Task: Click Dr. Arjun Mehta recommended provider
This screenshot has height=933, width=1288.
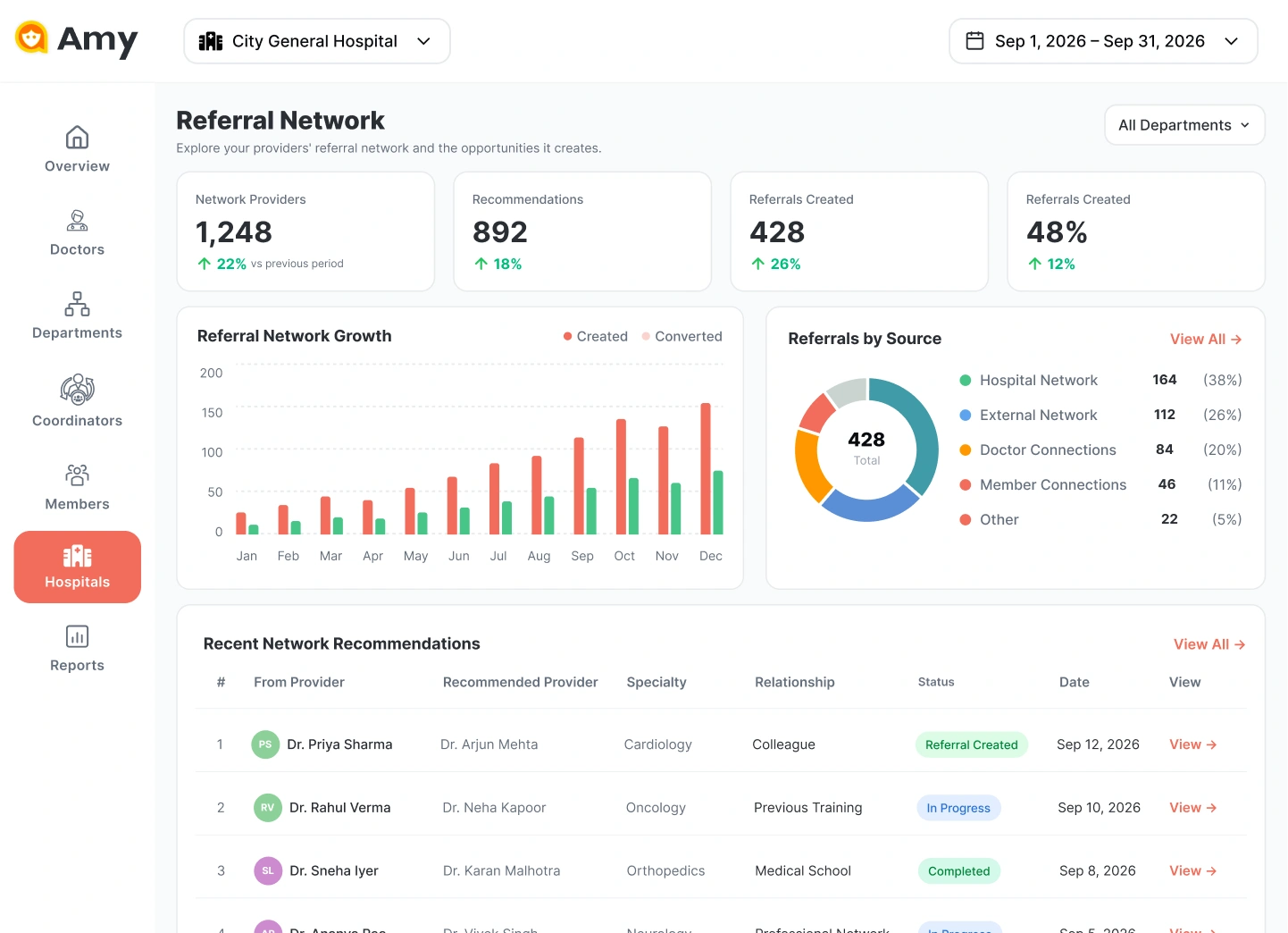Action: pos(489,744)
